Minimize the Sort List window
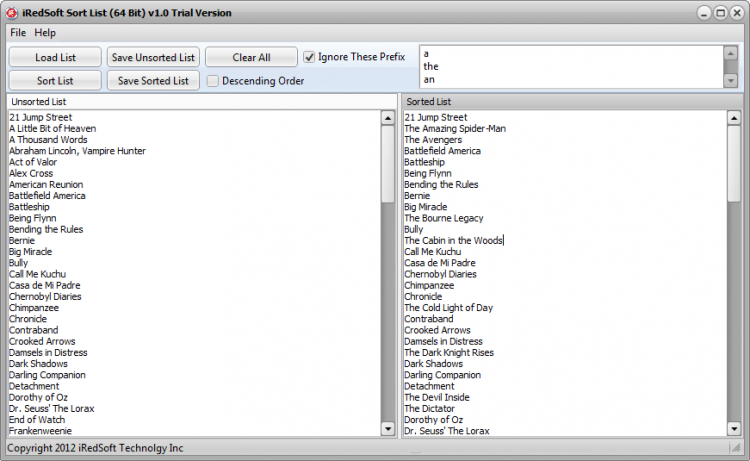Viewport: 750px width, 461px height. click(x=704, y=13)
